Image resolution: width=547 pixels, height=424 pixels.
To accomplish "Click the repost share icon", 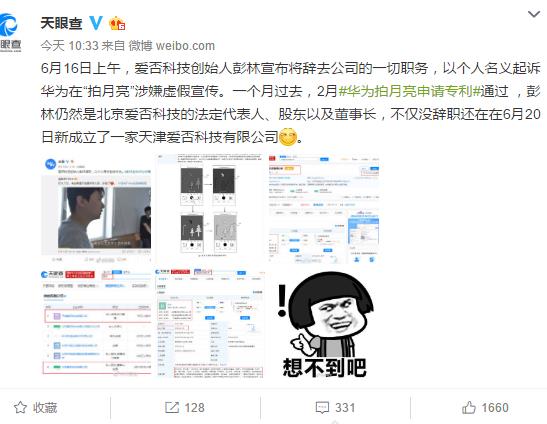I will [x=172, y=408].
